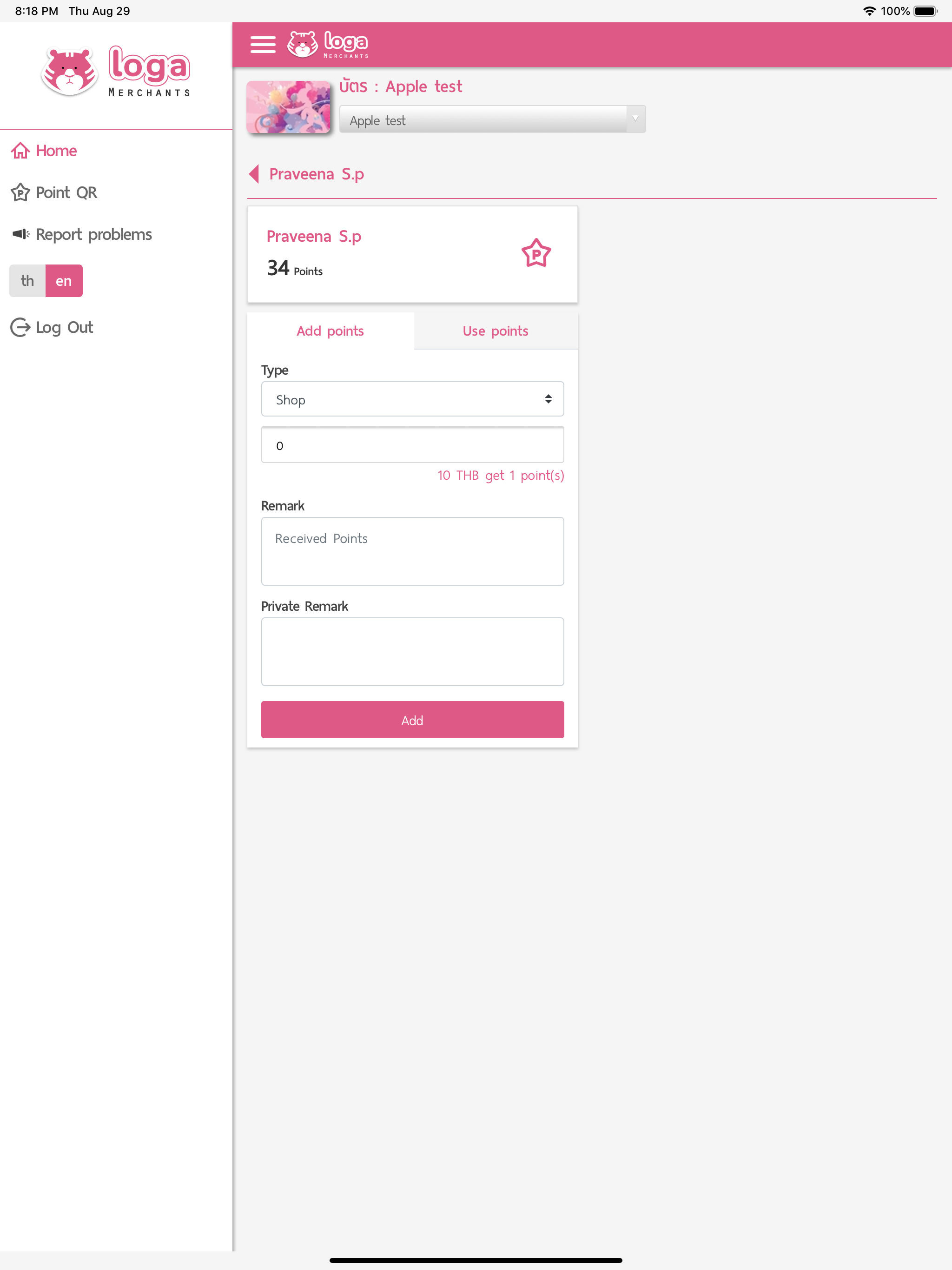Tap the points star badge icon
This screenshot has width=952, height=1270.
(535, 253)
